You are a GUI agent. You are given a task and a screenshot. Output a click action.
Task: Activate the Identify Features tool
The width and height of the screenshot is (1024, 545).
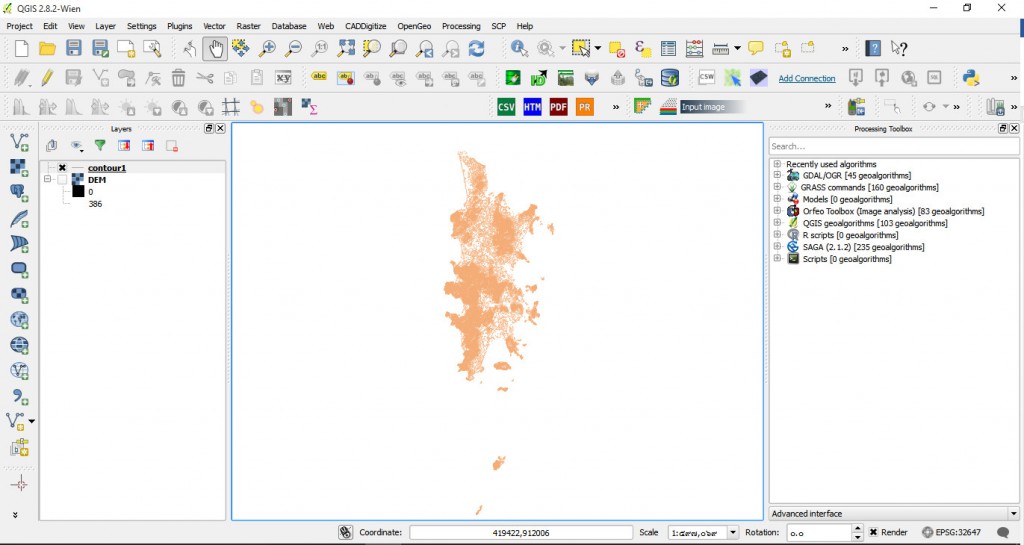coord(519,48)
